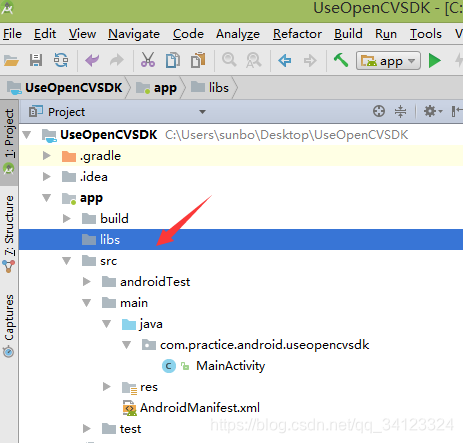Expand the build folder
Screen dimensions: 463x443
pyautogui.click(x=67, y=219)
